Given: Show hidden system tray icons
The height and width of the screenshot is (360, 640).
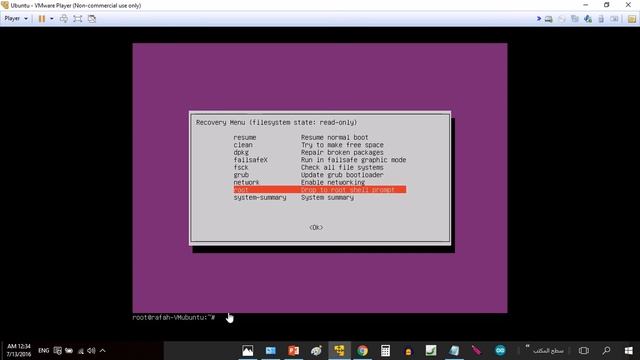Looking at the screenshot, I should [103, 351].
